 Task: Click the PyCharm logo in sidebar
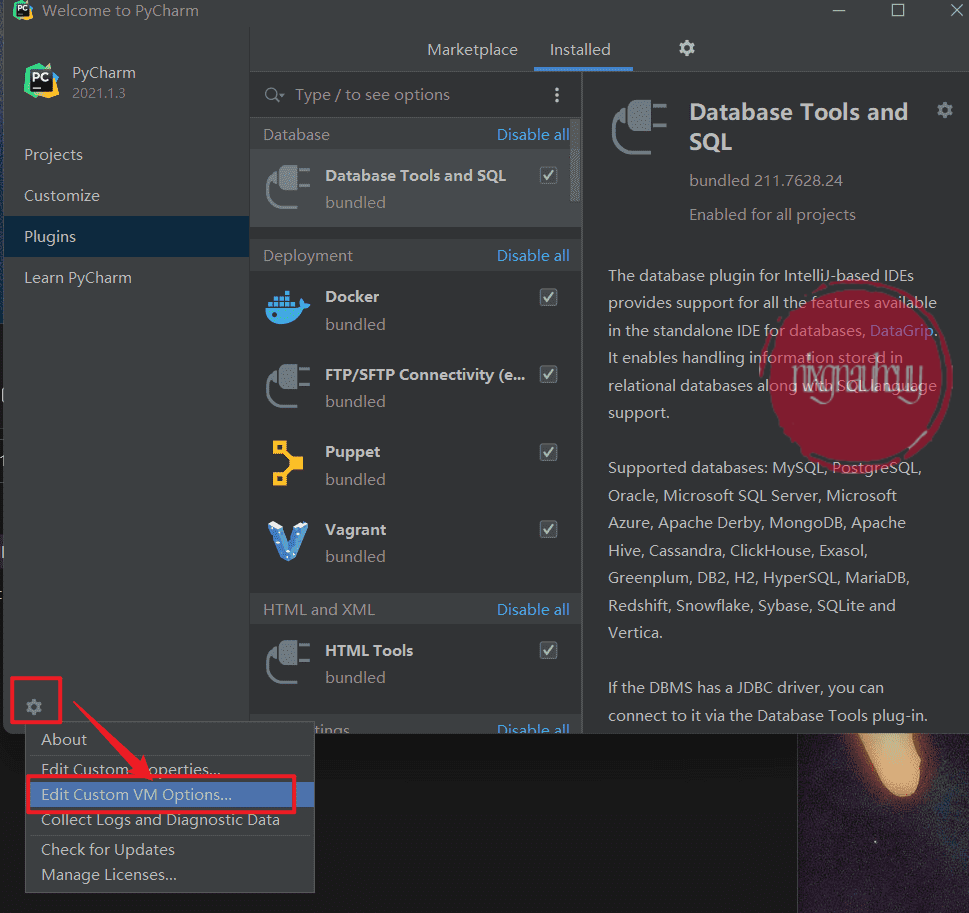[x=41, y=81]
